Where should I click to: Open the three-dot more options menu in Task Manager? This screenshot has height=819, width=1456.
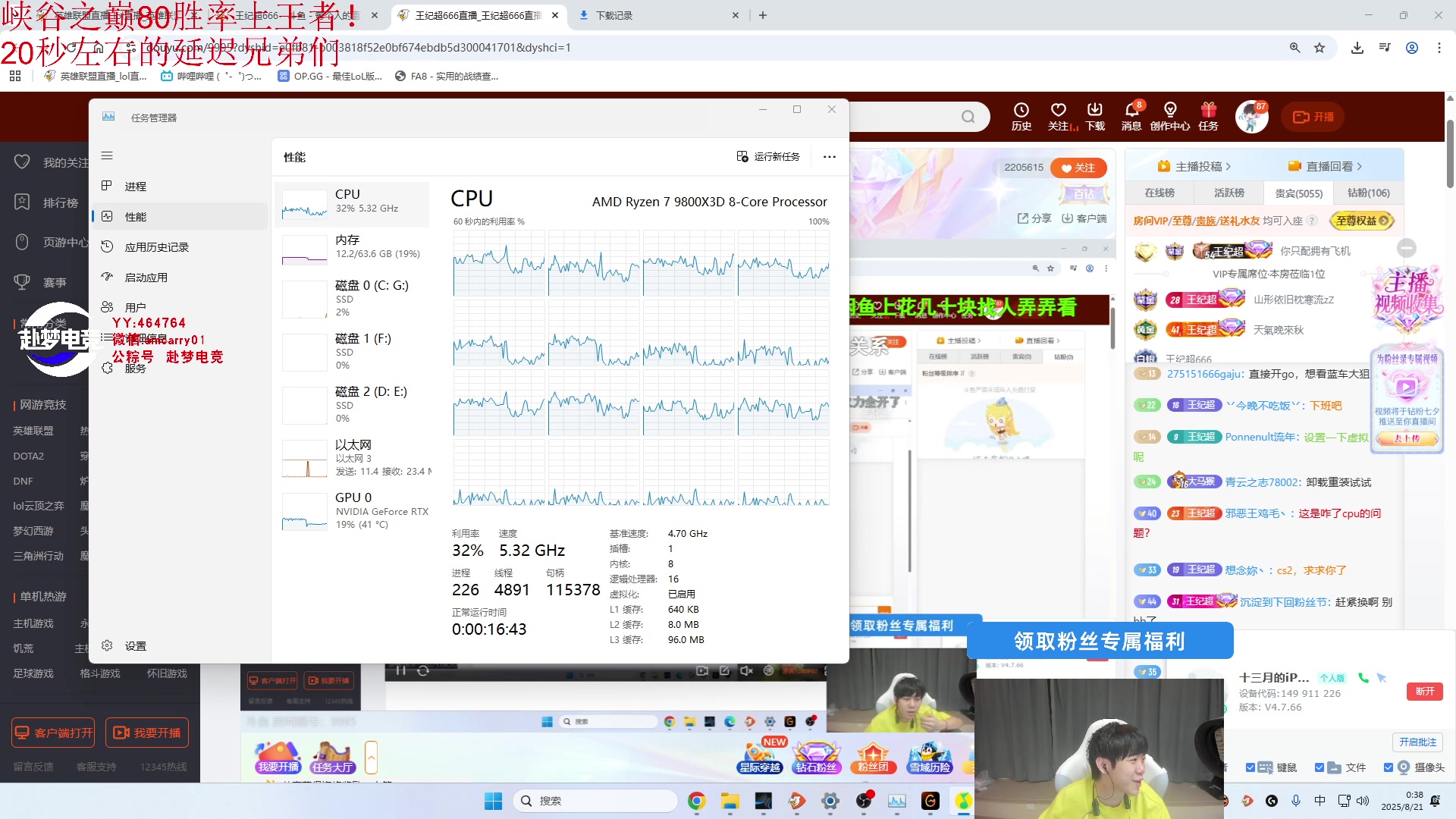pos(830,156)
